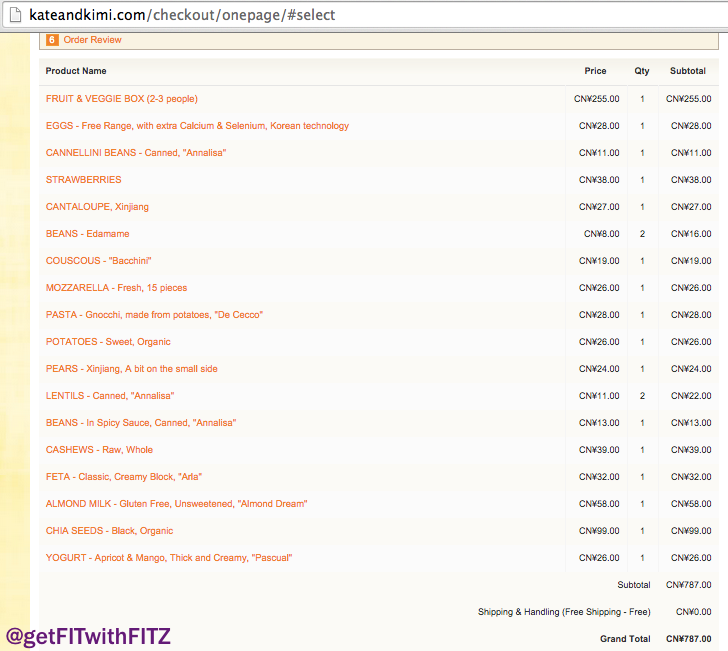Open POTATOES - Sweet, Organic link
Screen dimensions: 728x651
(108, 342)
